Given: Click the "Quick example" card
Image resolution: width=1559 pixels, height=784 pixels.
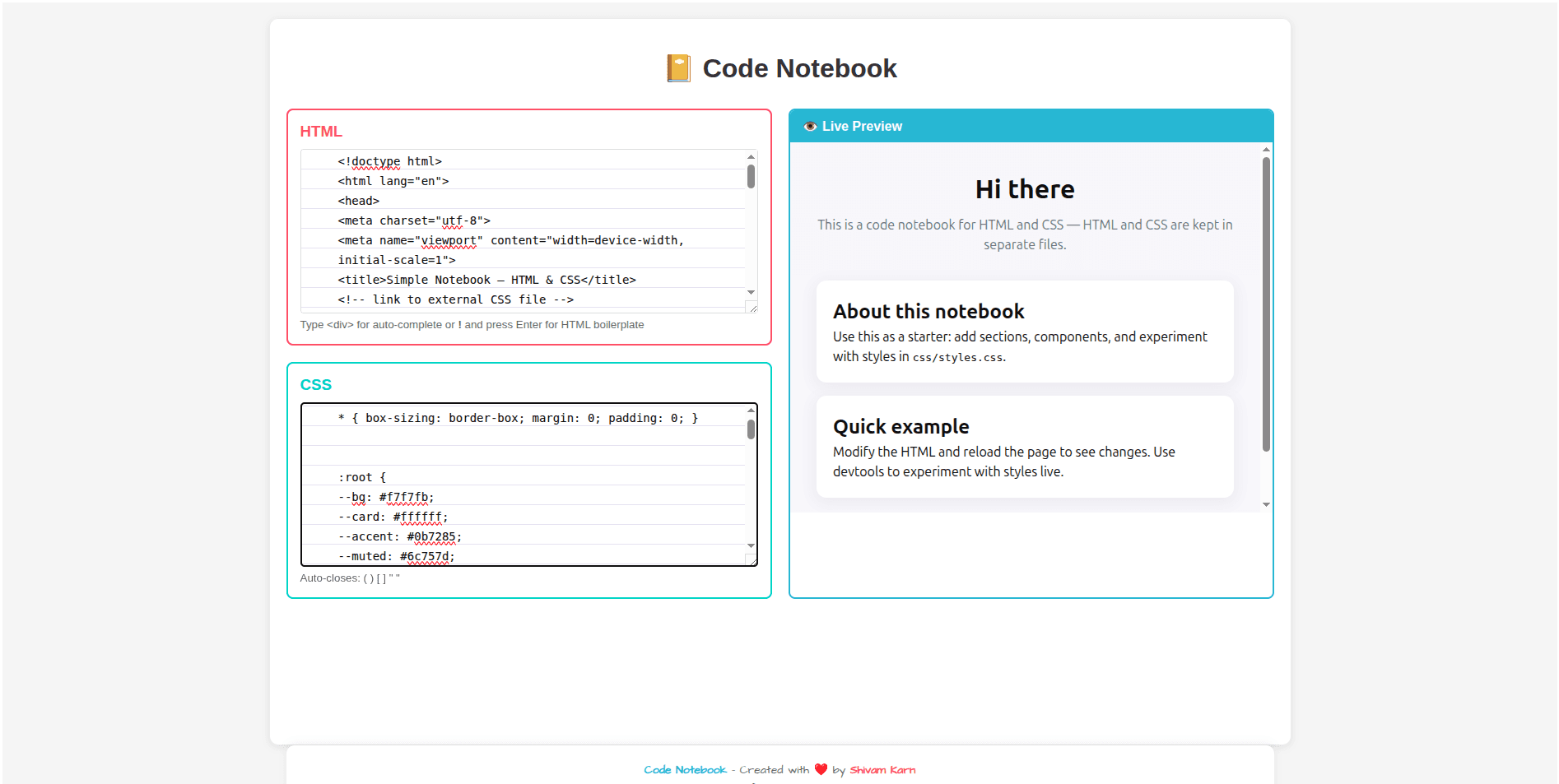Looking at the screenshot, I should 1024,447.
